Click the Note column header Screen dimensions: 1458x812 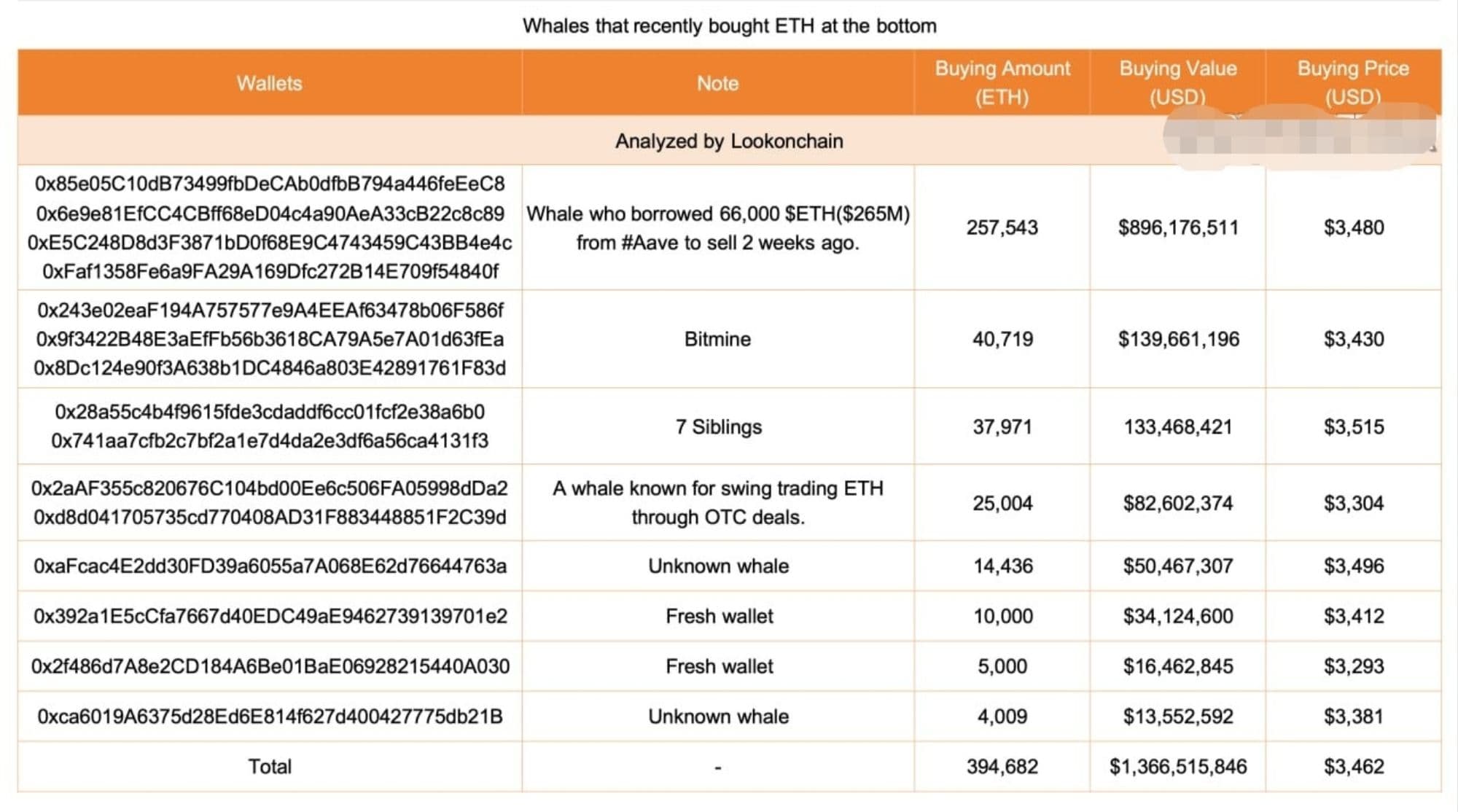click(x=717, y=83)
